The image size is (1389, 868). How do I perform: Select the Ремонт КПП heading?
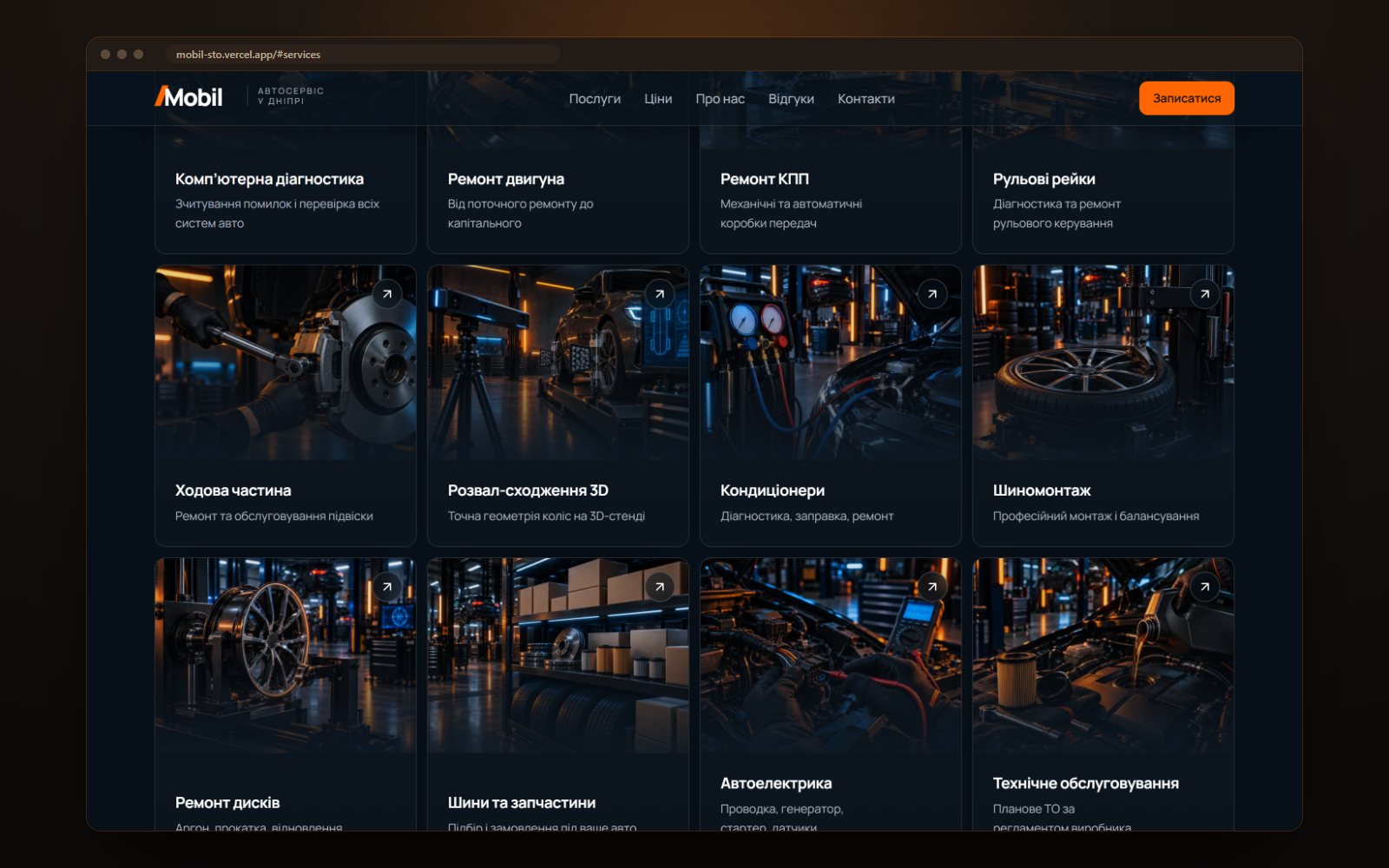[765, 179]
